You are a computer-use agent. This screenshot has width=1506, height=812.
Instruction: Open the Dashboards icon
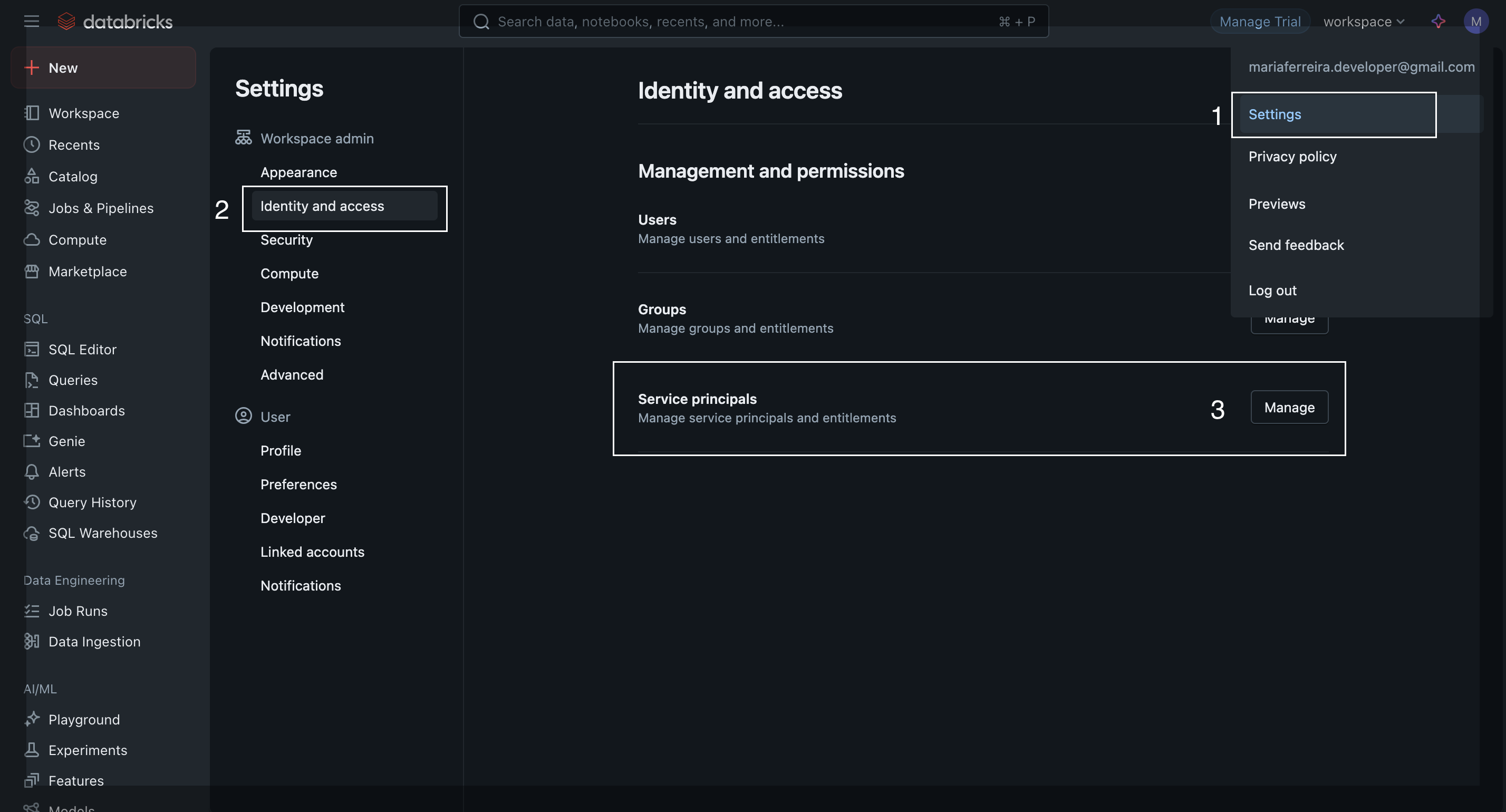tap(32, 410)
